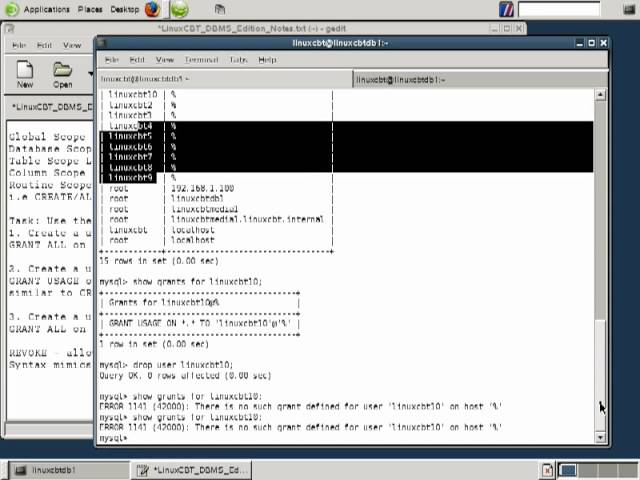Click the 'REVOKE' line in gedit notes
Screen dimensions: 640x480
50,353
